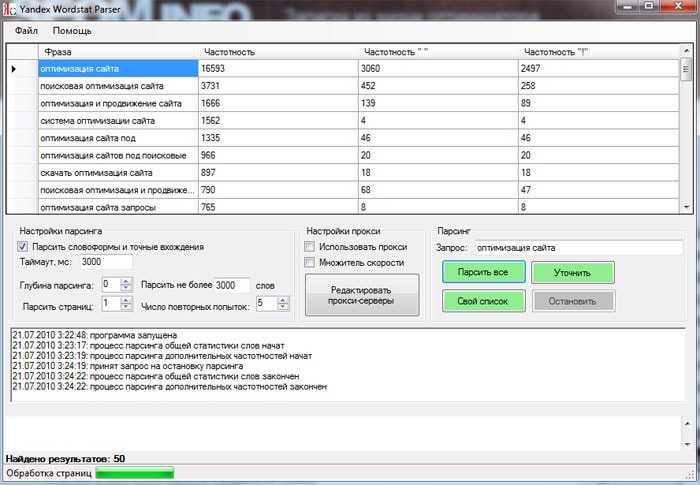
Task: Open the Помощь menu
Action: pos(72,31)
